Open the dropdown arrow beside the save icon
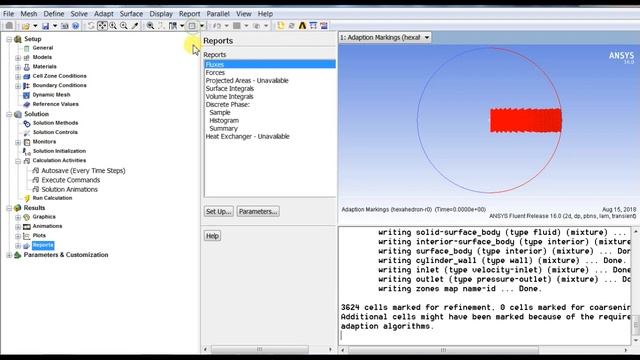Image resolution: width=640 pixels, height=360 pixels. (x=55, y=26)
